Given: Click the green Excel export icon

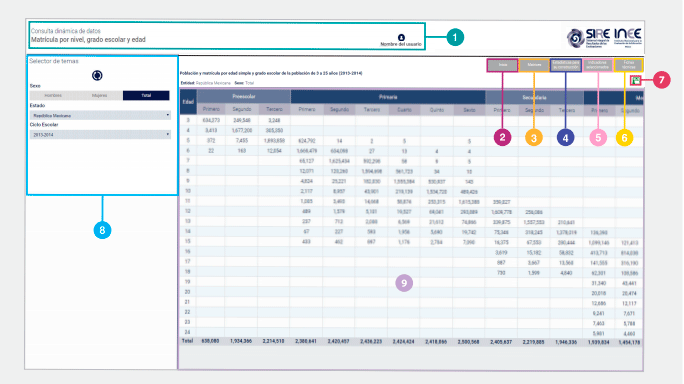Looking at the screenshot, I should pyautogui.click(x=636, y=80).
